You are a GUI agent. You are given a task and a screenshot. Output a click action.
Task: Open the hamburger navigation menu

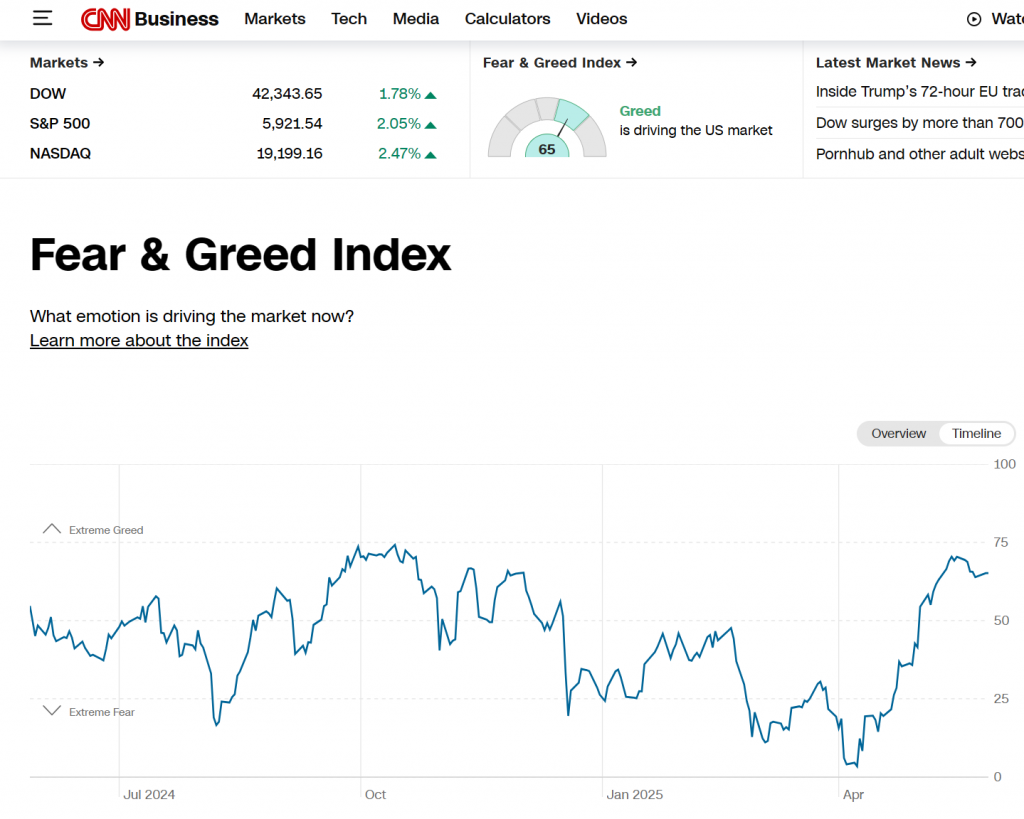pyautogui.click(x=42, y=18)
